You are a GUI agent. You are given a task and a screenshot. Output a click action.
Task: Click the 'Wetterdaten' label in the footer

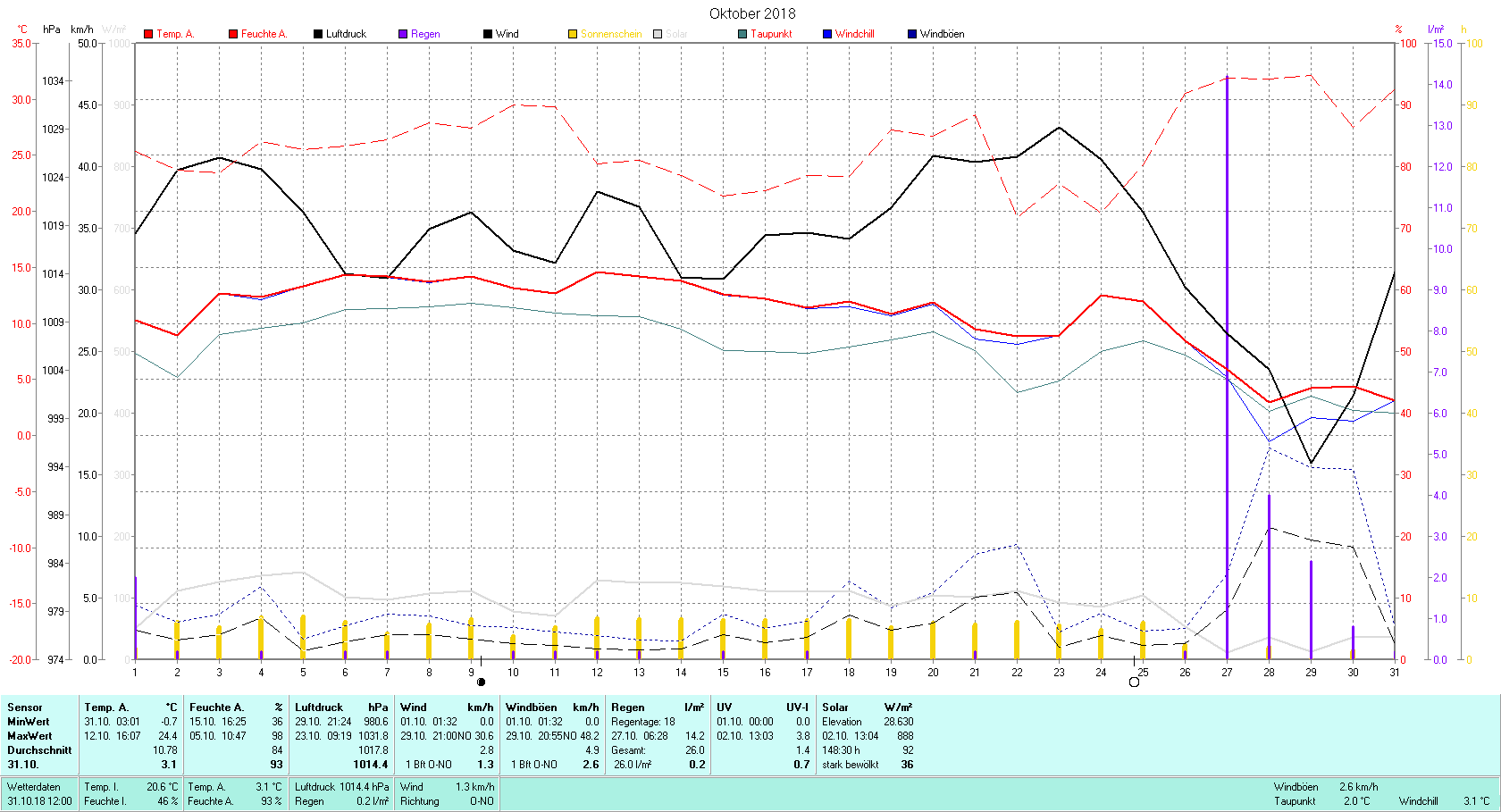34,787
